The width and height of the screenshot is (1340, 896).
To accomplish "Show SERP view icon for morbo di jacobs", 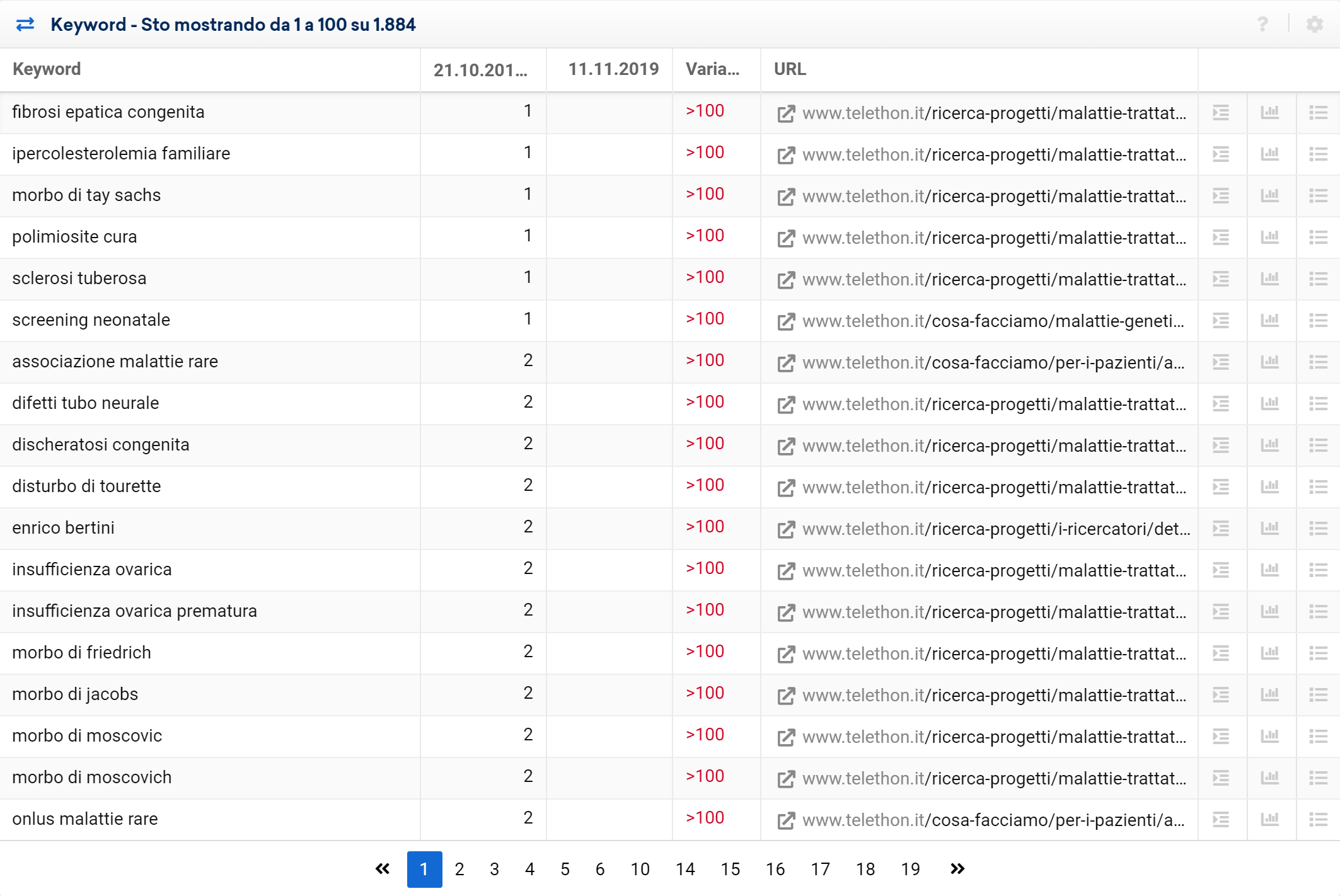I will 1221,695.
